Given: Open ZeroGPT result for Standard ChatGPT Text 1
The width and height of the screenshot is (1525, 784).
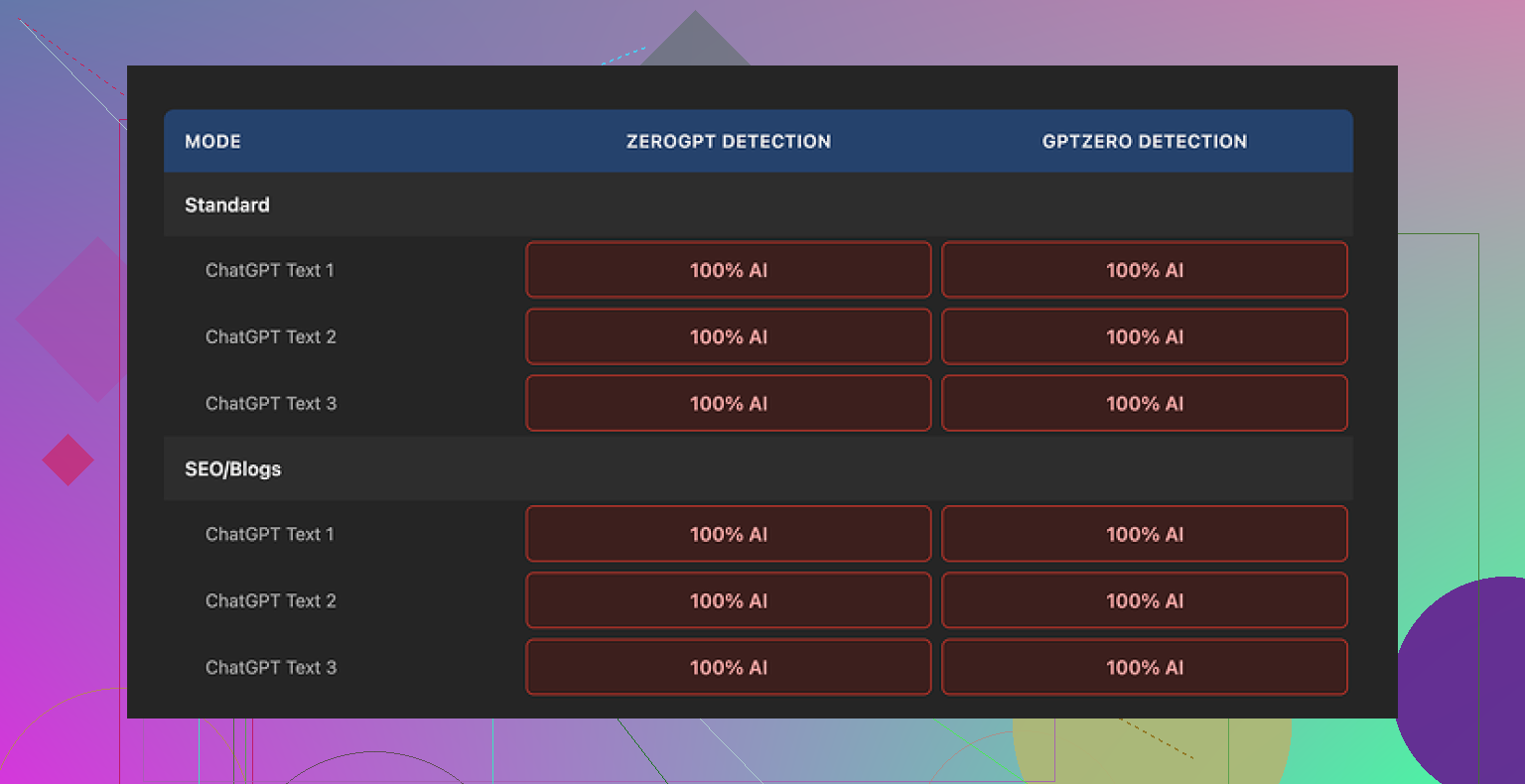Looking at the screenshot, I should tap(728, 270).
